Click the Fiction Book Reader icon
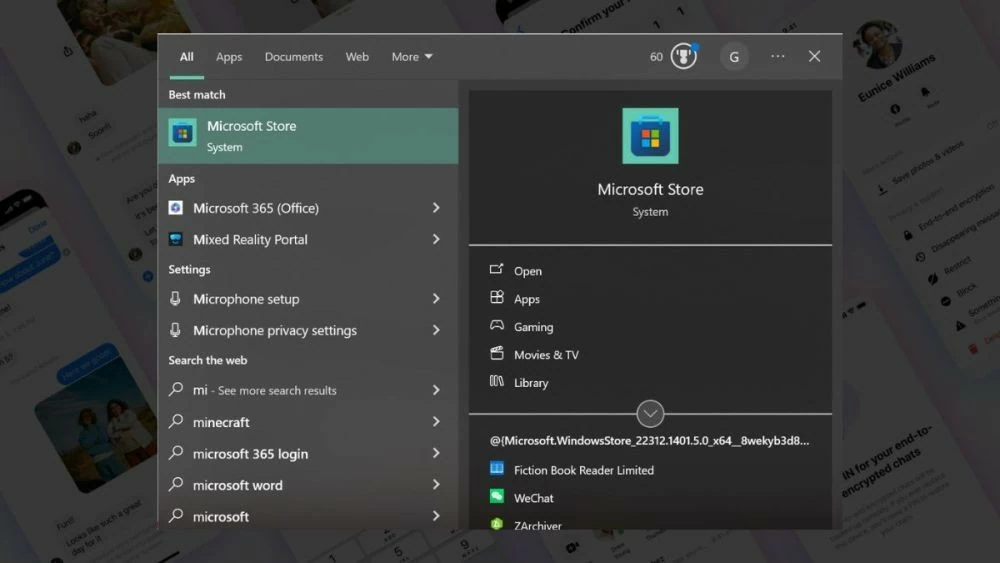Screen dimensions: 1000x563 click(497, 469)
